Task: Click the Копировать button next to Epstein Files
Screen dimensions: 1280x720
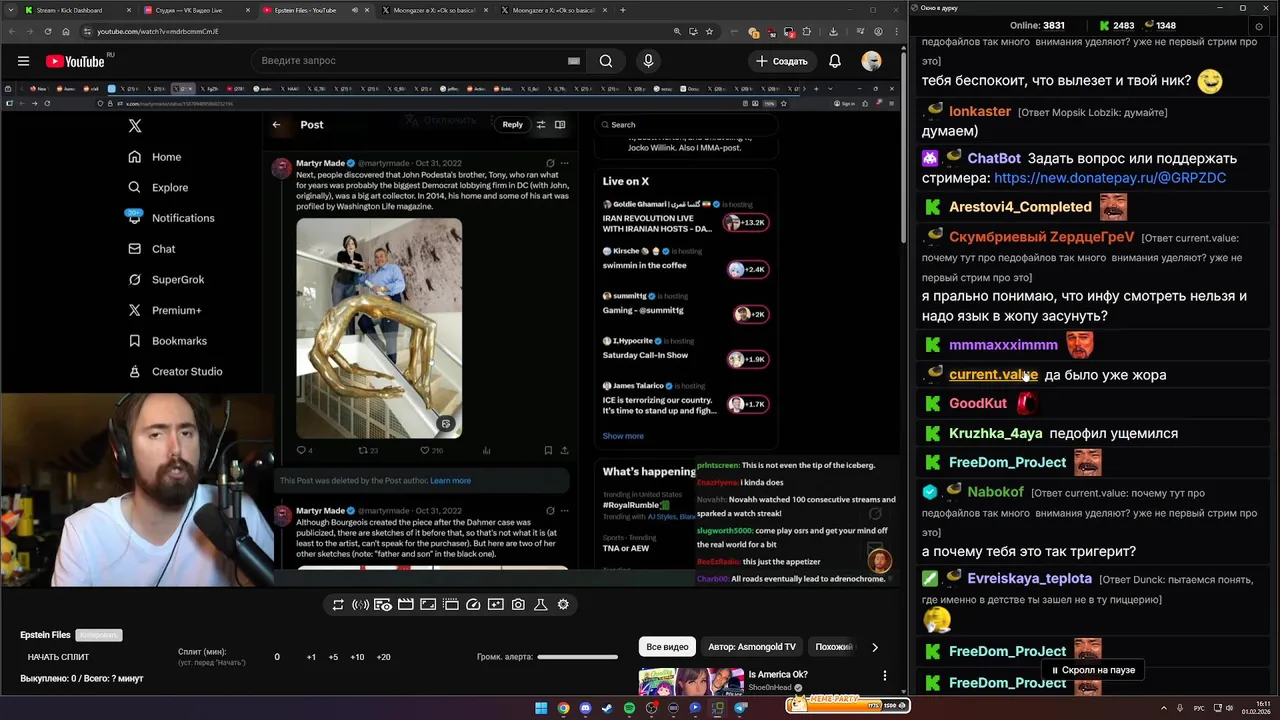Action: (99, 635)
